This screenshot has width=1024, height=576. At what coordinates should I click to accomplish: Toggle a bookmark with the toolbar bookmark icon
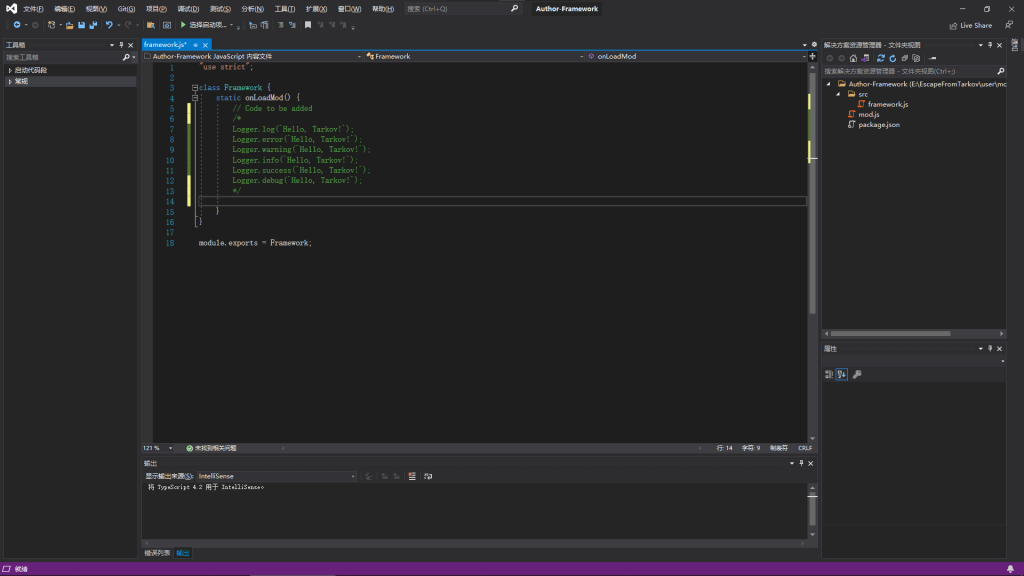tap(308, 25)
